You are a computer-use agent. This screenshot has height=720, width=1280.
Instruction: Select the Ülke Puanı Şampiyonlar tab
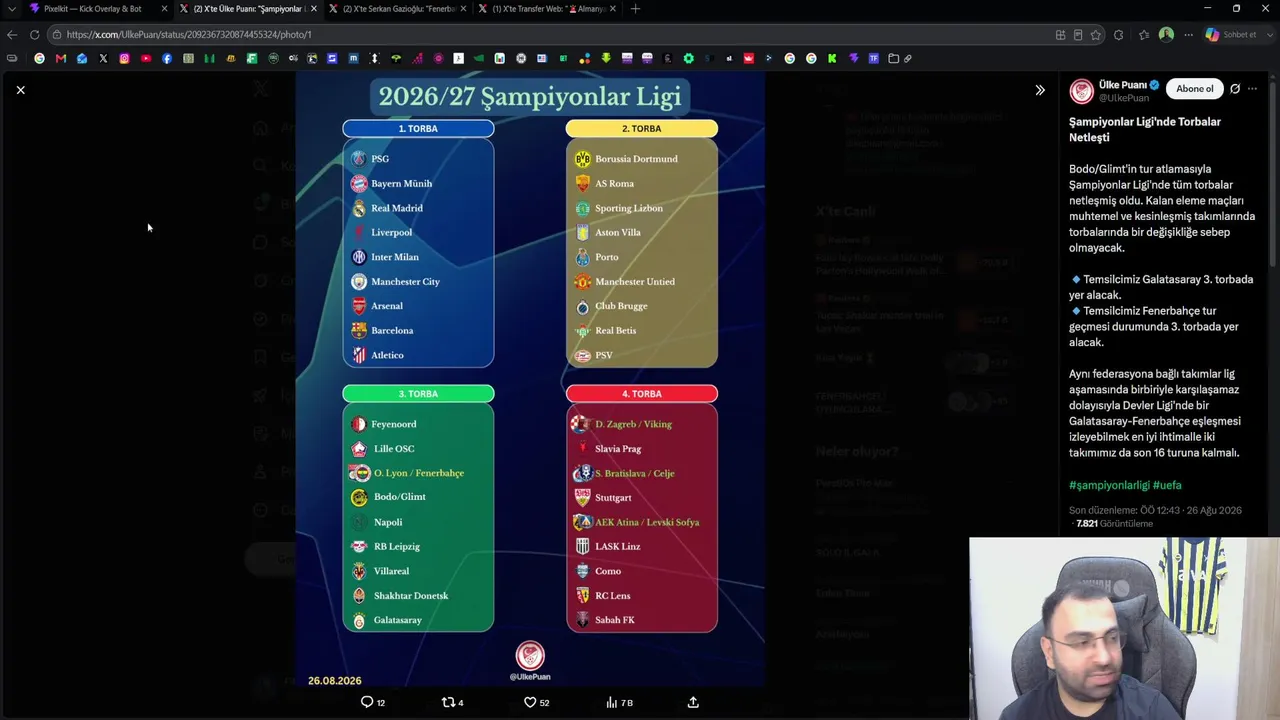tap(249, 9)
